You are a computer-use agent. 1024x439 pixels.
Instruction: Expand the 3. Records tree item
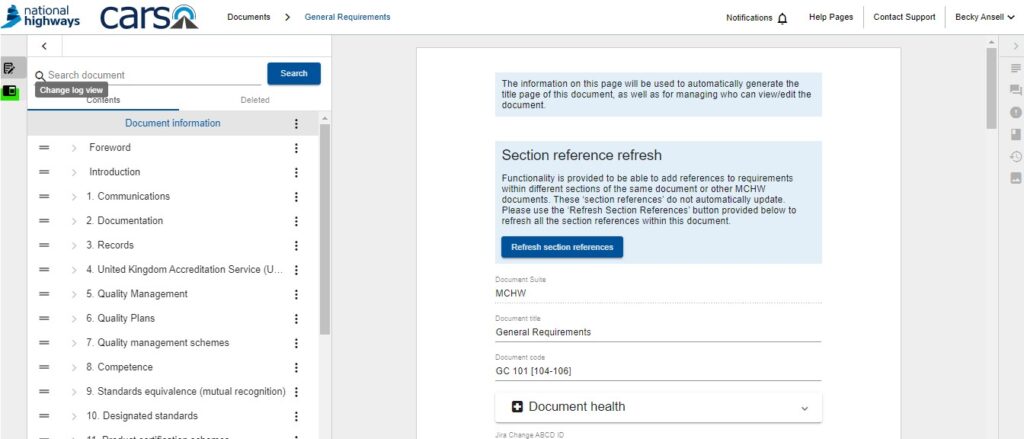pos(74,245)
